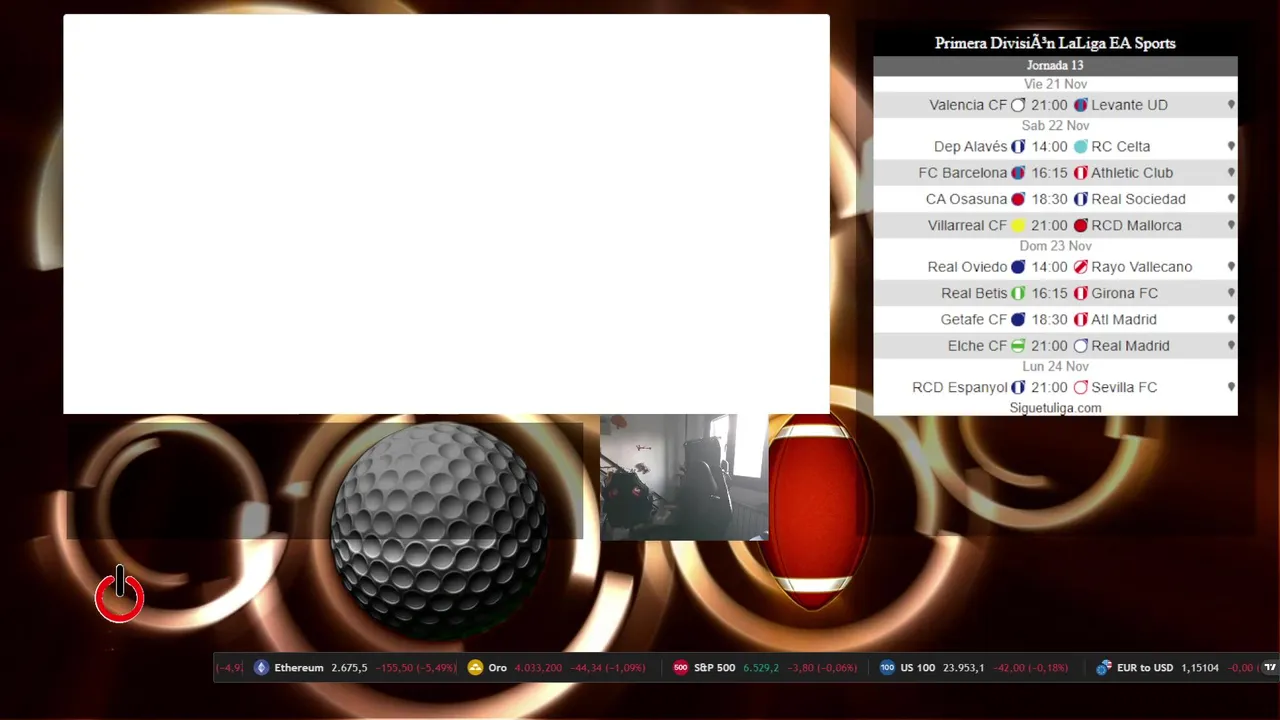Click the Sevilla FC team name

1124,387
